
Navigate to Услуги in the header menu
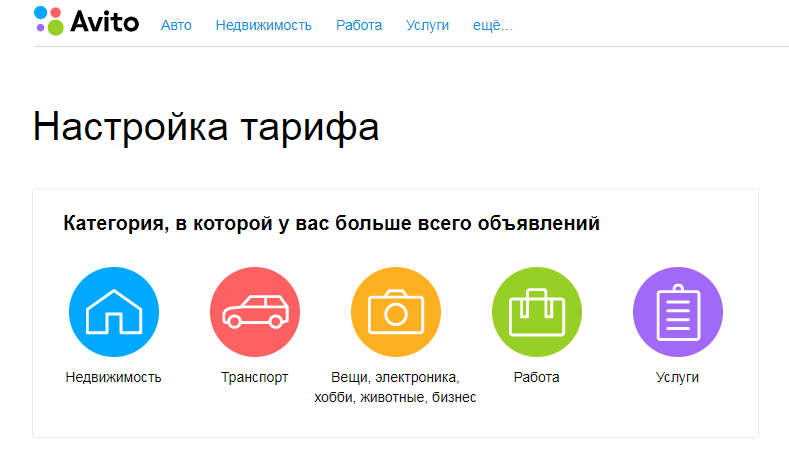[428, 25]
